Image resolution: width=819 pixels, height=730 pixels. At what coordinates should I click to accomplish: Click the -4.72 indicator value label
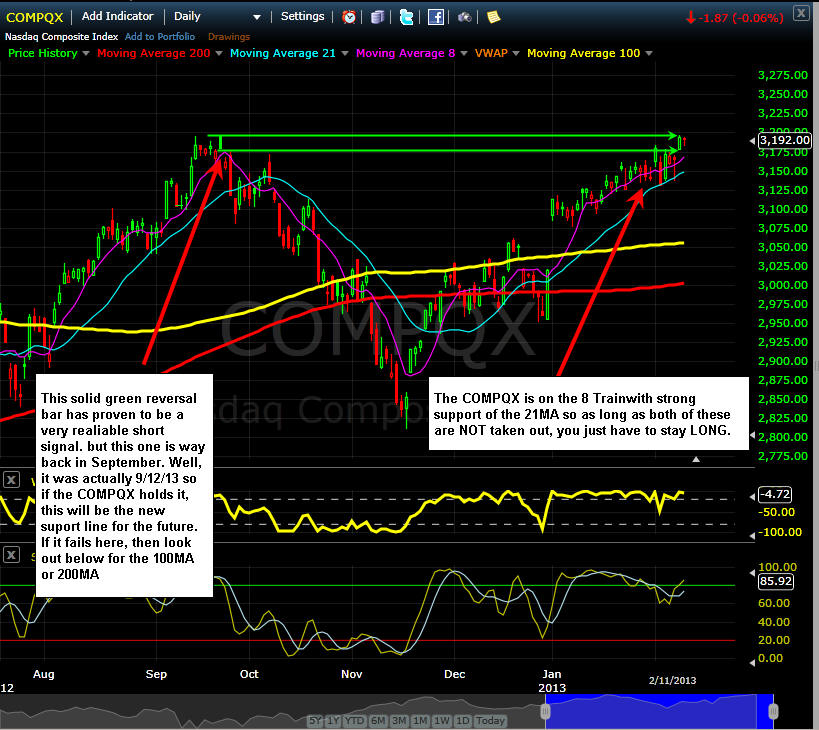(775, 494)
